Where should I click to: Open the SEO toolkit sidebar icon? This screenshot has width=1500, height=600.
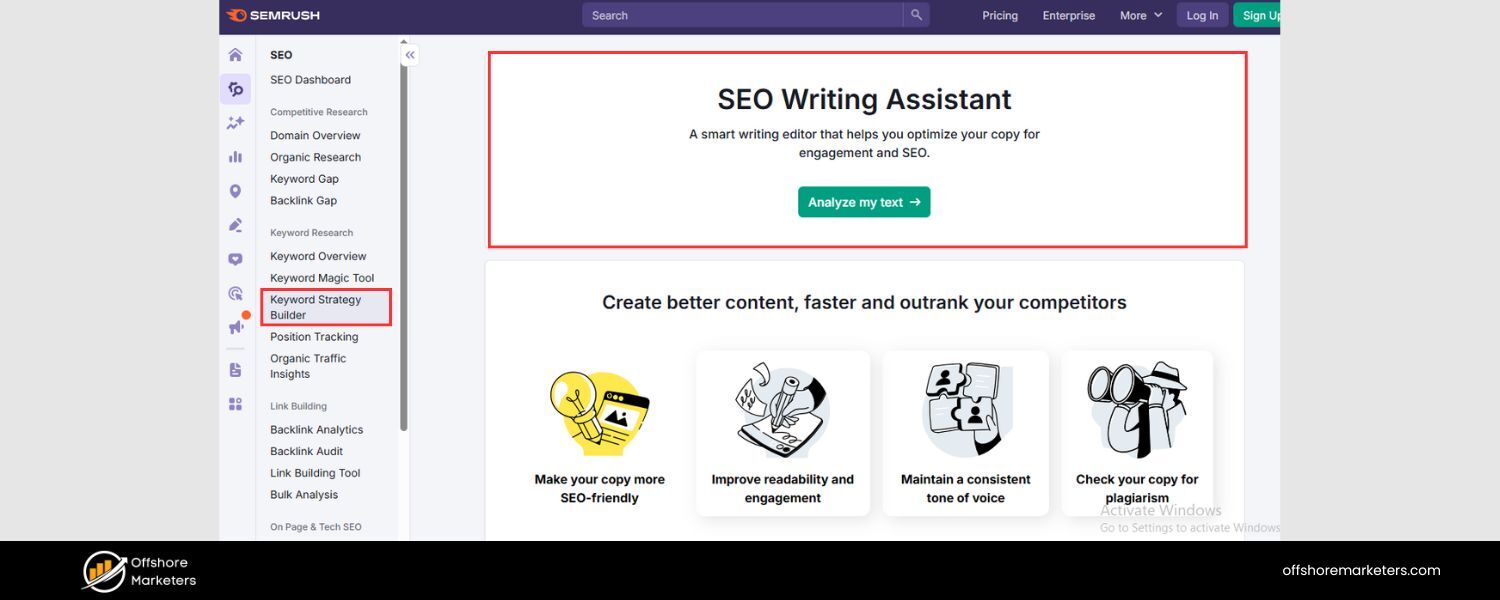click(235, 88)
